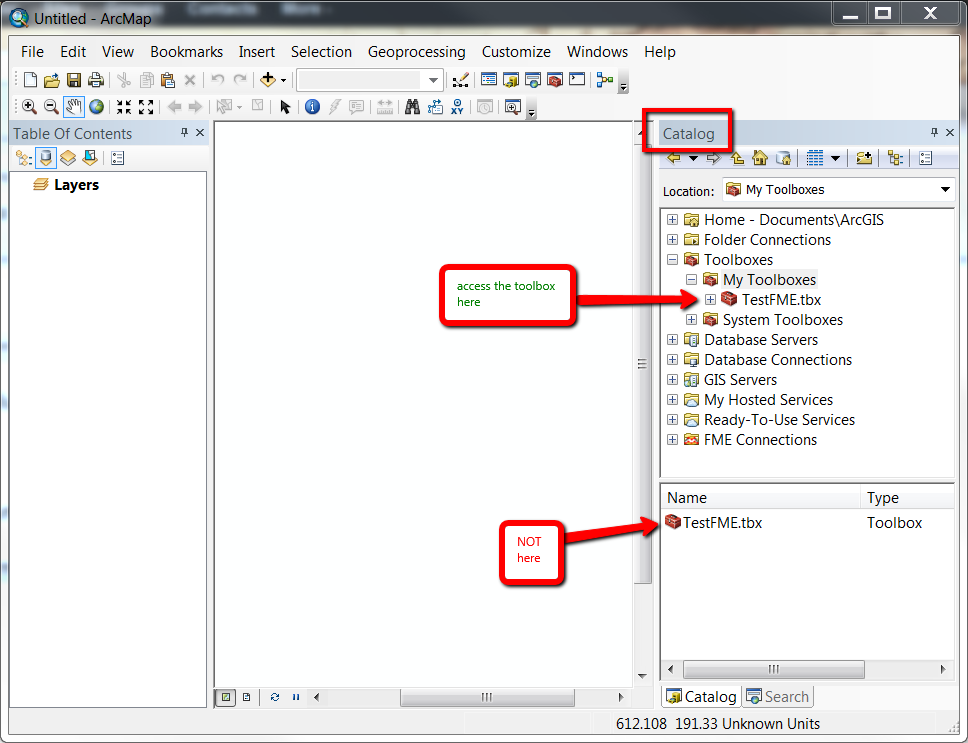Expand the Folder Connections node
968x743 pixels.
point(672,239)
